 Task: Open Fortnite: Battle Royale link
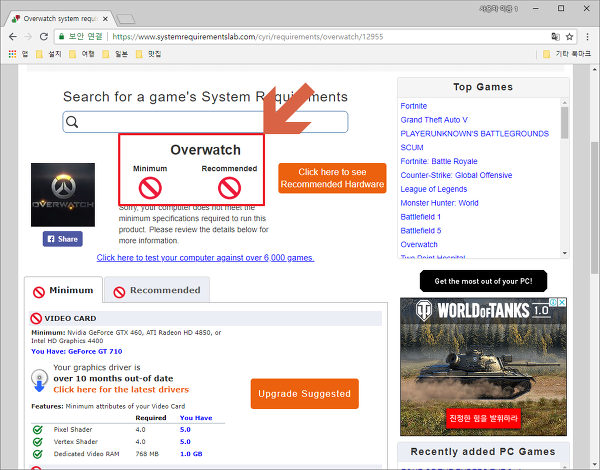click(x=439, y=161)
